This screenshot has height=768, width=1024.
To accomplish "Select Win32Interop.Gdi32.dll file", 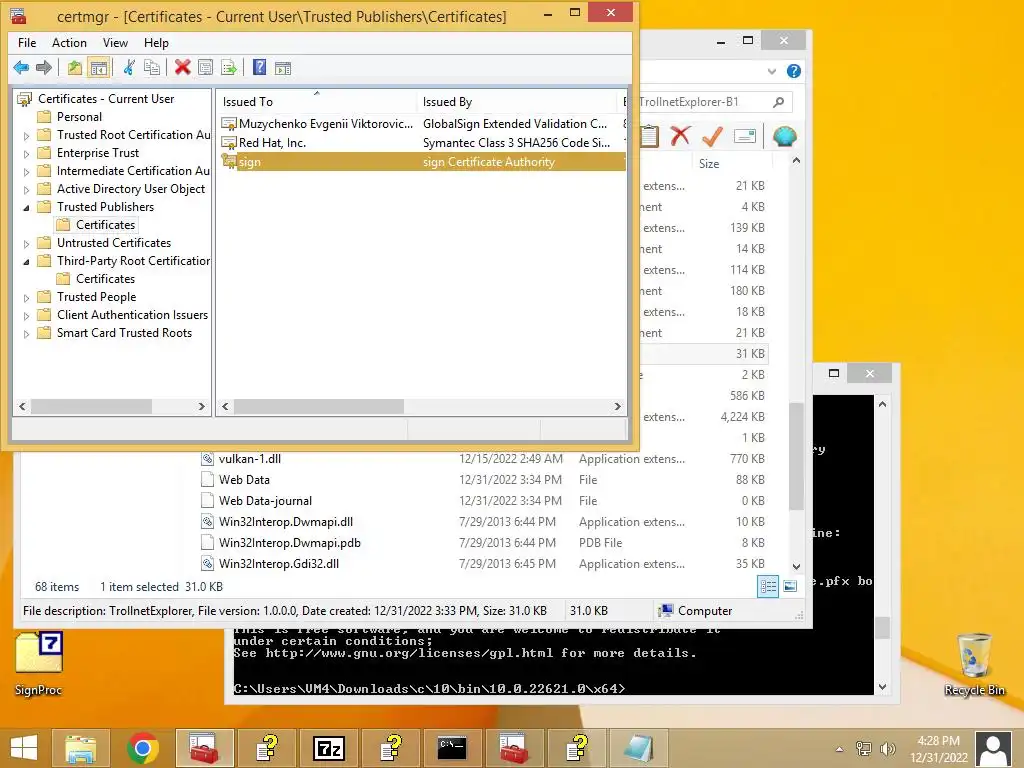I will pos(279,563).
